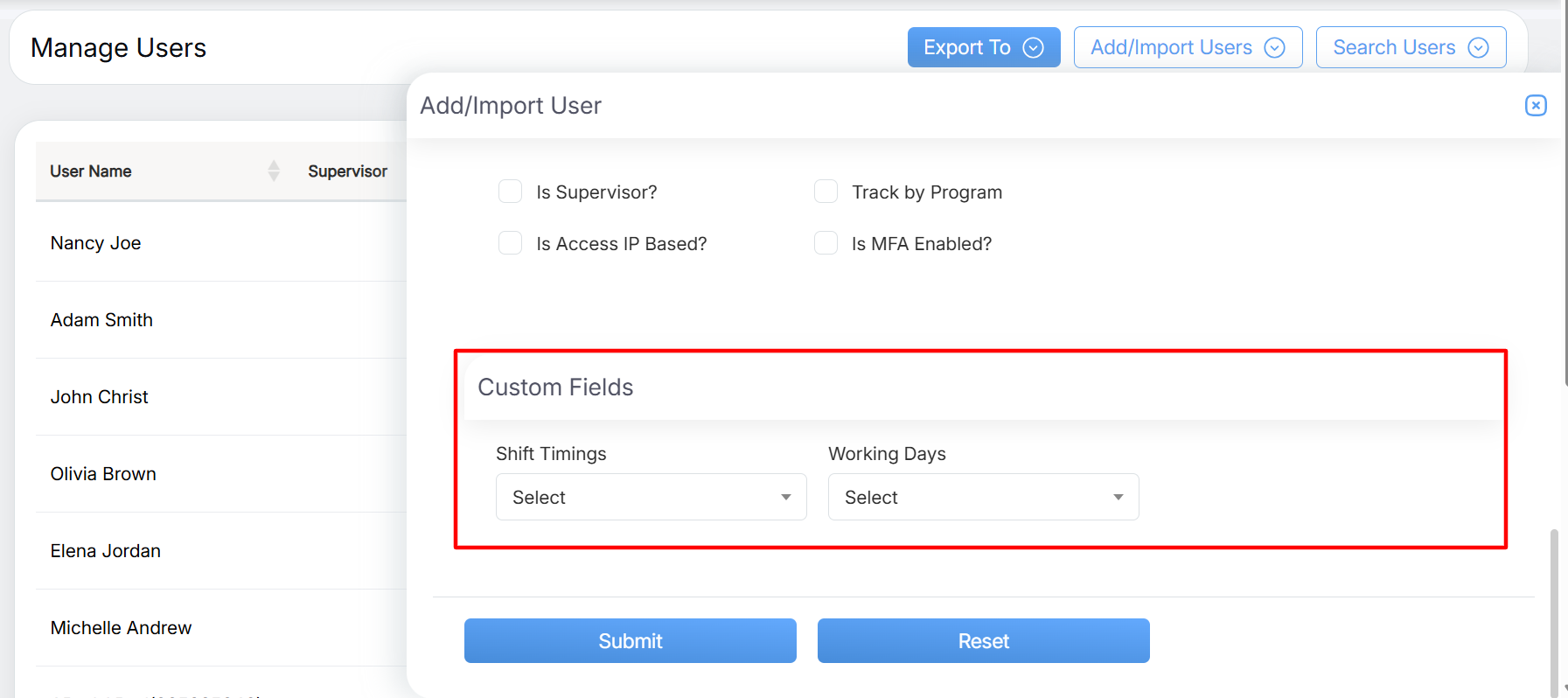Screen dimensions: 1568x698
Task: Click the chevron icon on Export To
Action: coord(1033,47)
